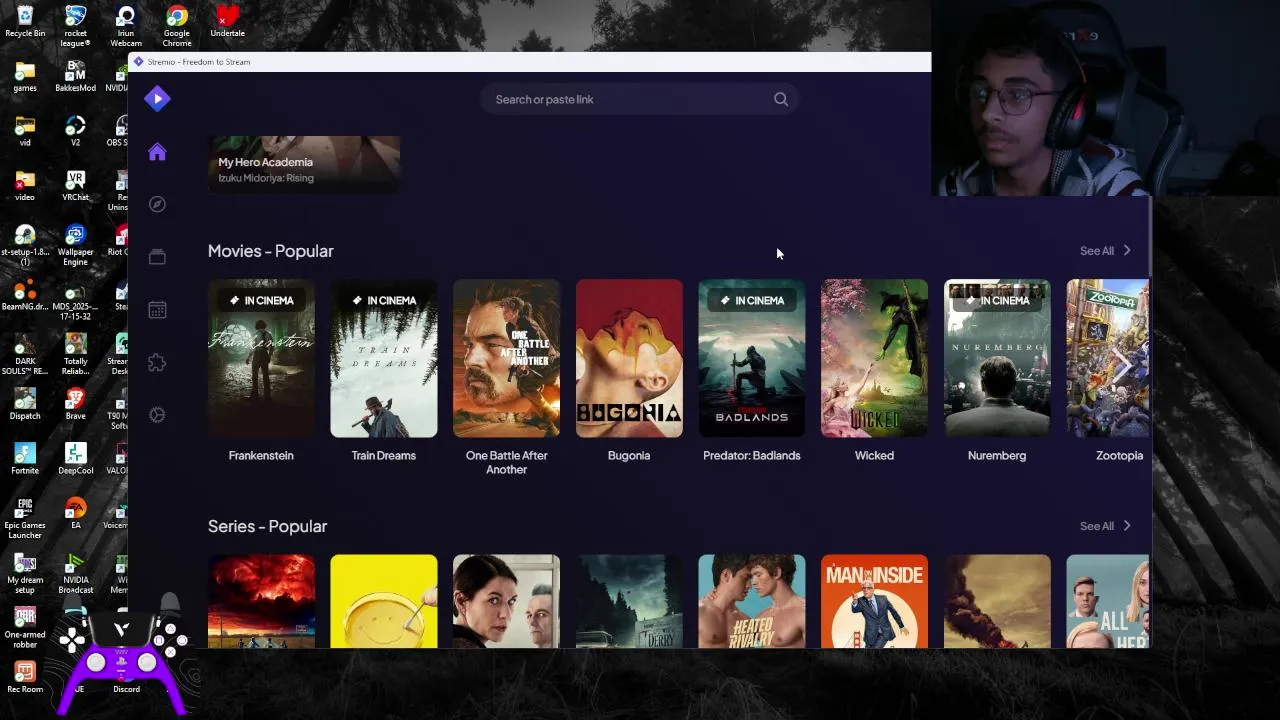Select the DARK SOULS desktop icon
This screenshot has width=1280, height=720.
click(25, 355)
